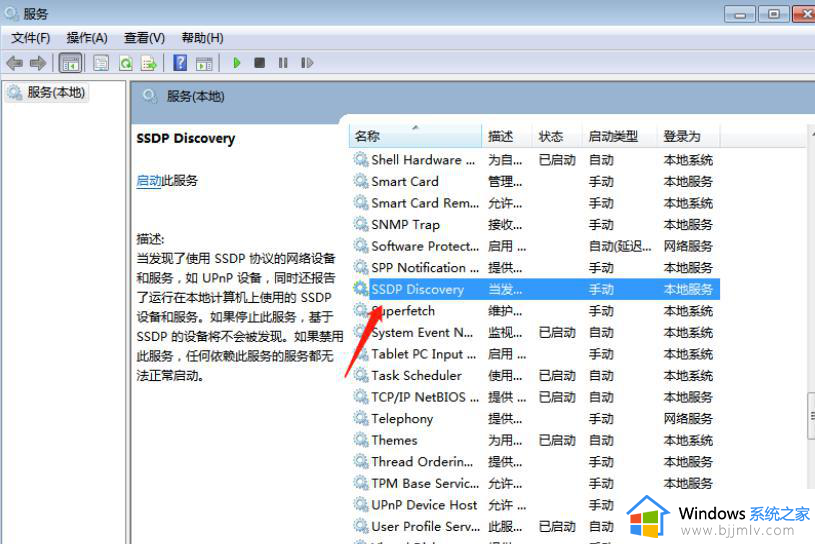
Task: Select the Tablet PC Input service
Action: pos(535,354)
